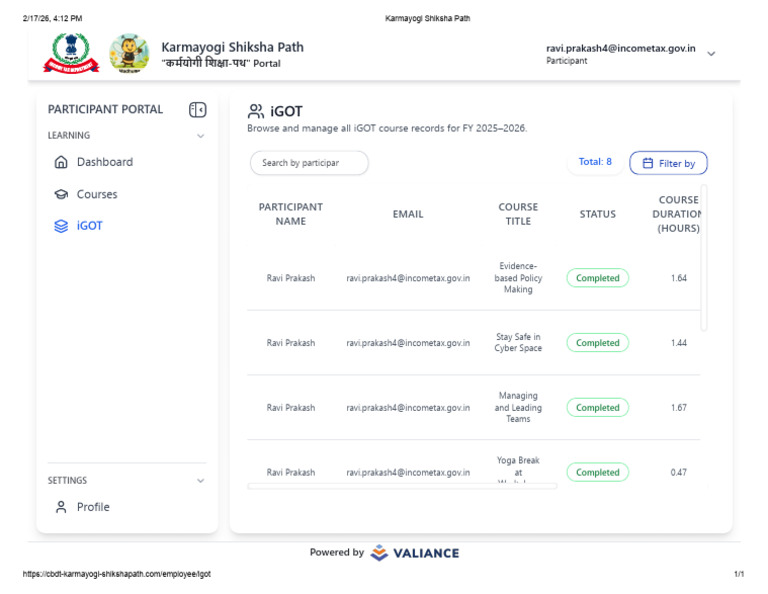Click the table vertical scrollbar
768x594 pixels.
[704, 258]
